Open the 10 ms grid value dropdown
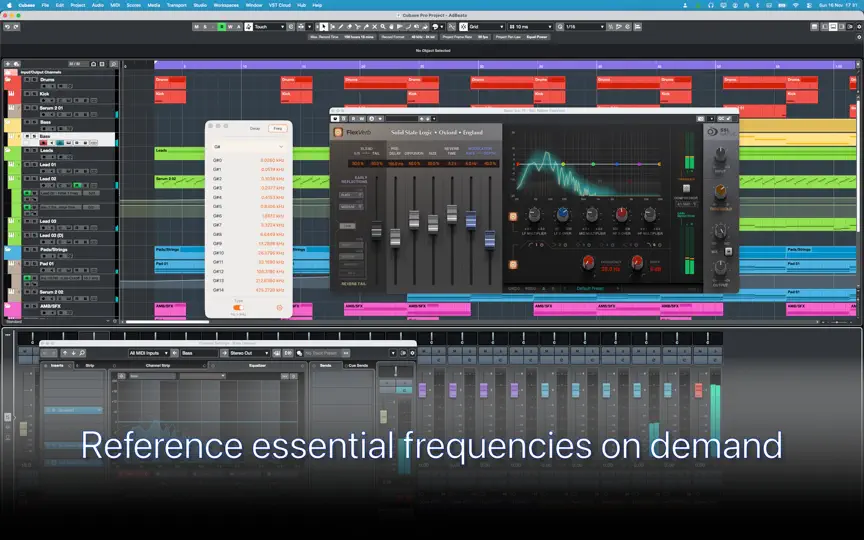 click(530, 26)
